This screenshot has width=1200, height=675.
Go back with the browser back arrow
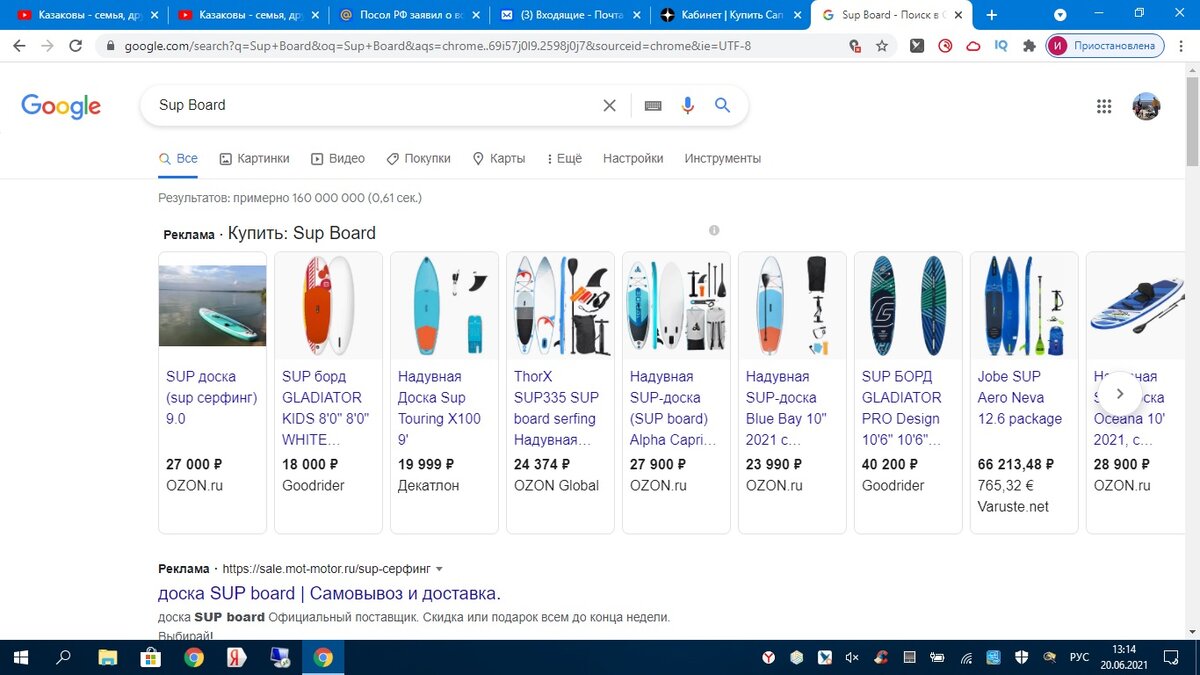pos(20,46)
